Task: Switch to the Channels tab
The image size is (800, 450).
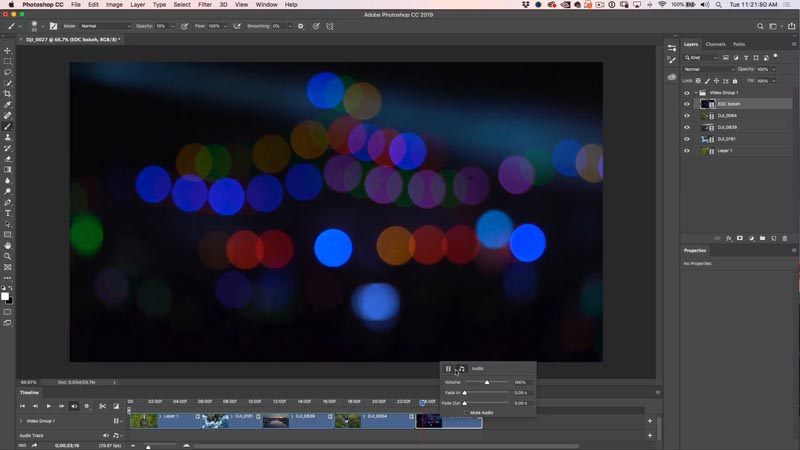Action: 715,44
